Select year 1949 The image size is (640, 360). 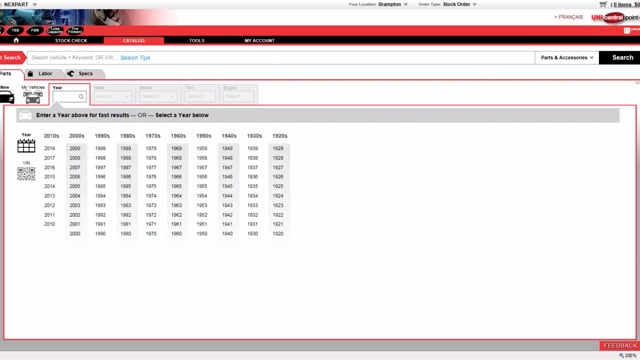pos(227,149)
